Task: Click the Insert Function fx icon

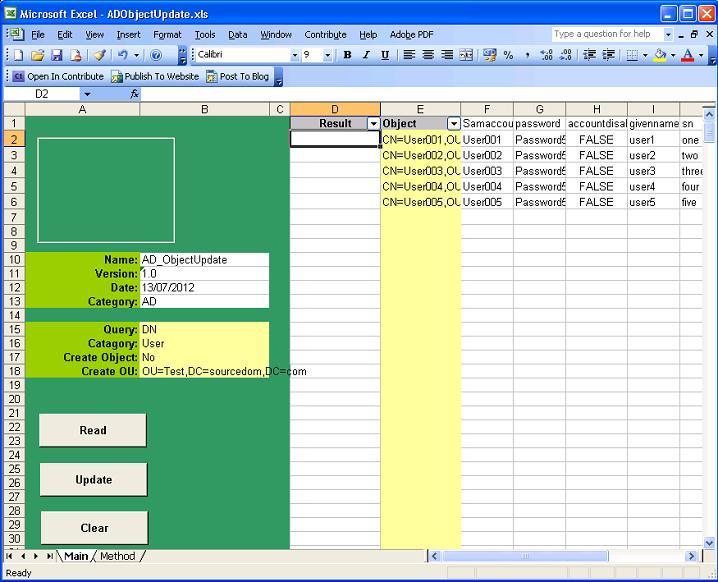Action: (x=135, y=94)
